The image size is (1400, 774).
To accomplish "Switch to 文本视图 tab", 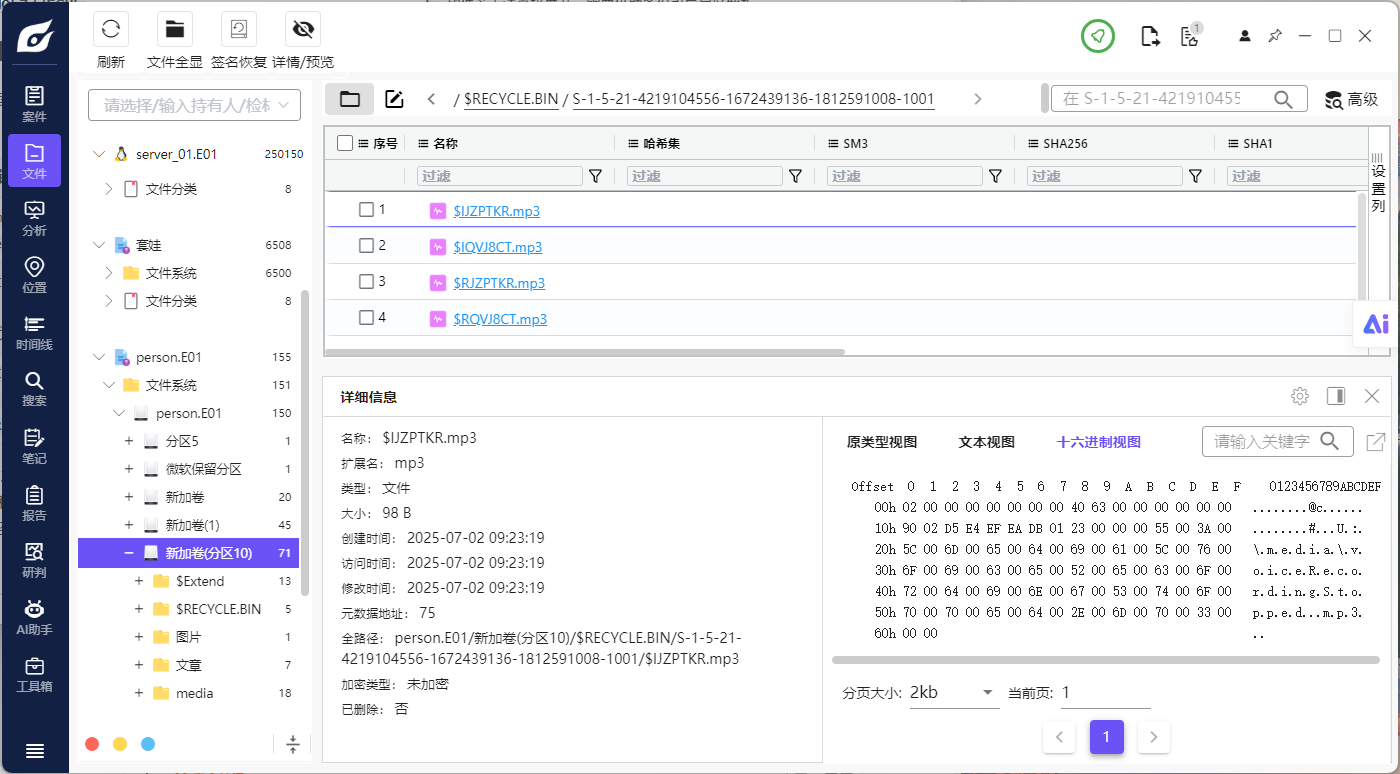I will click(x=987, y=442).
